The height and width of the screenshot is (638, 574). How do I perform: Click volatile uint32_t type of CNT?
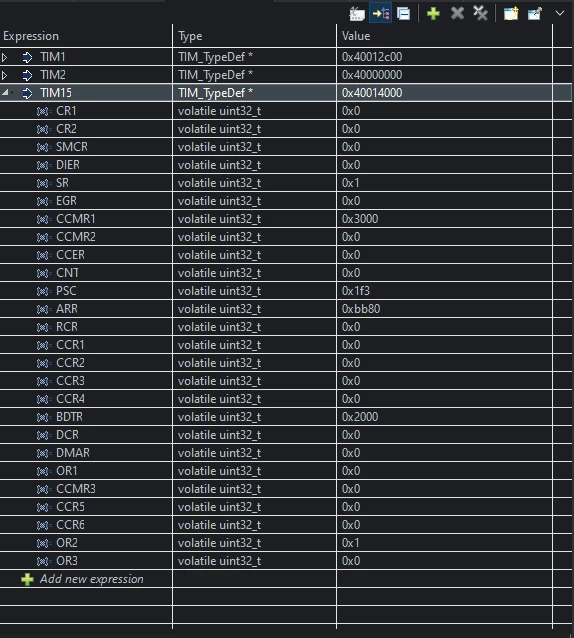click(x=219, y=273)
